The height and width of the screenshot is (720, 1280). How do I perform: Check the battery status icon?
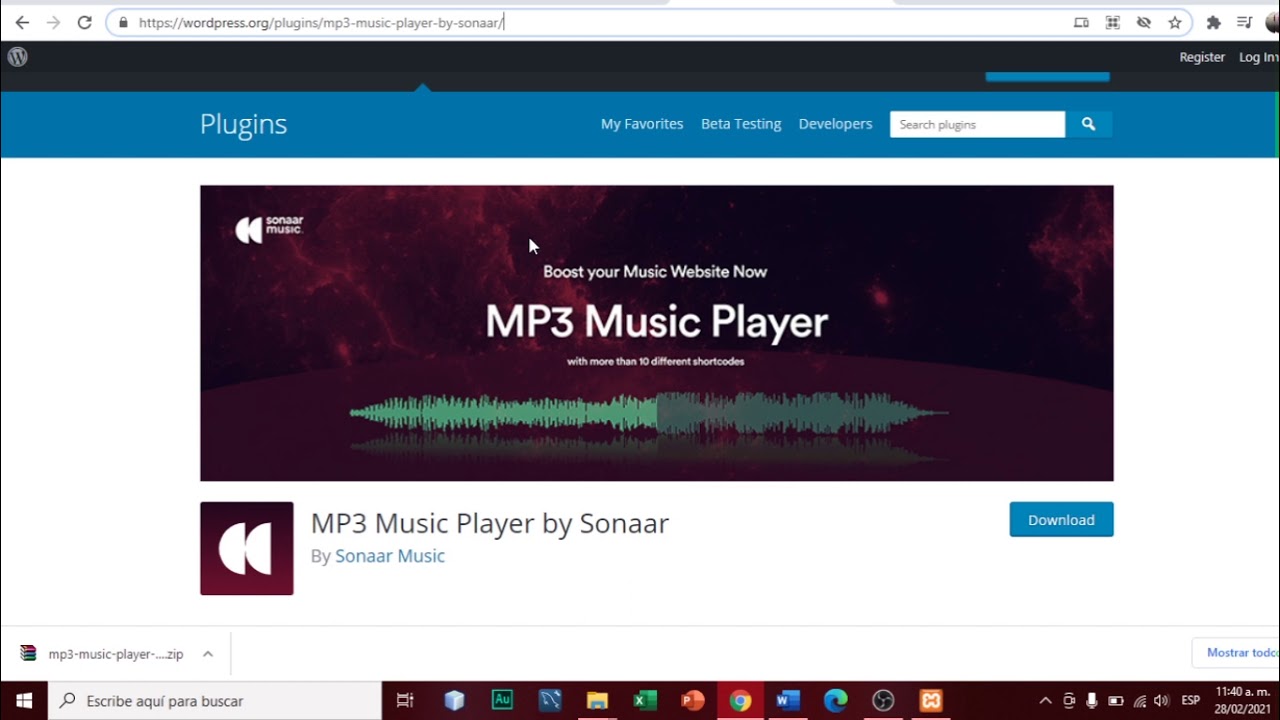tap(1116, 701)
